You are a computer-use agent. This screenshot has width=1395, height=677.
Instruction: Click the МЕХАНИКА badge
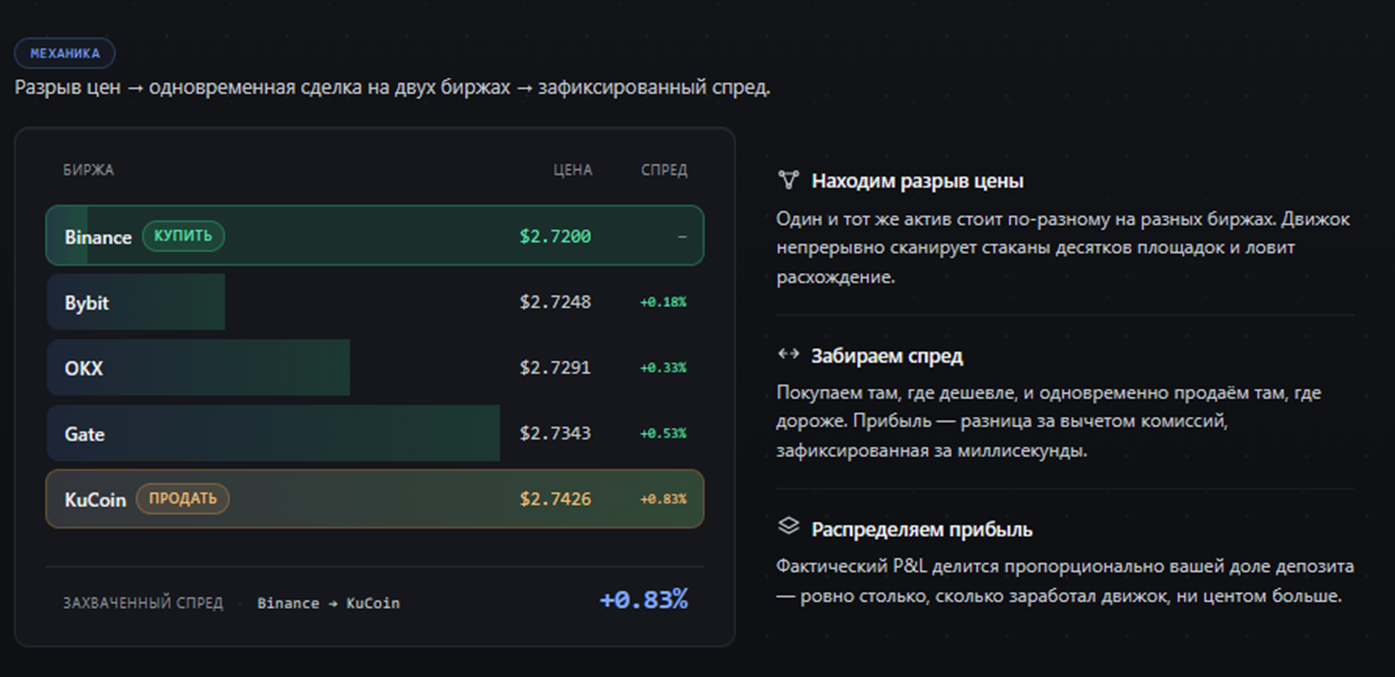(x=65, y=53)
